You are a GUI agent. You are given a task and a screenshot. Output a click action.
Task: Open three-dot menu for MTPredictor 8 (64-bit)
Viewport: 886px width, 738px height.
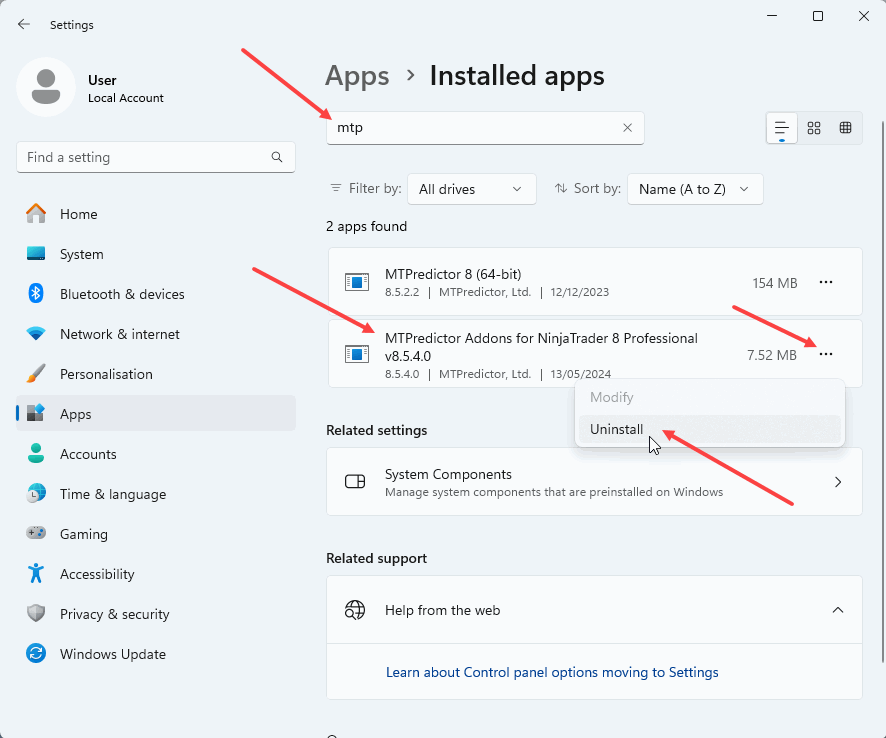point(826,283)
